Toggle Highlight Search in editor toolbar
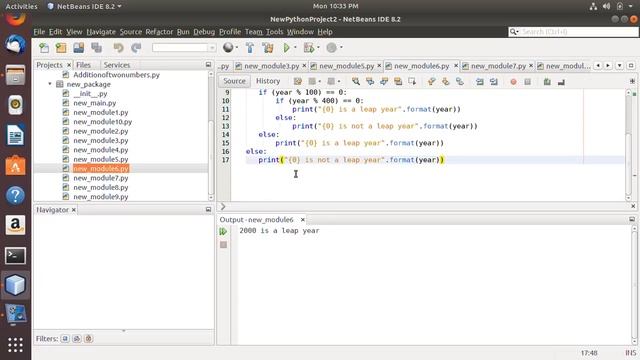This screenshot has height=360, width=640. 398,82
